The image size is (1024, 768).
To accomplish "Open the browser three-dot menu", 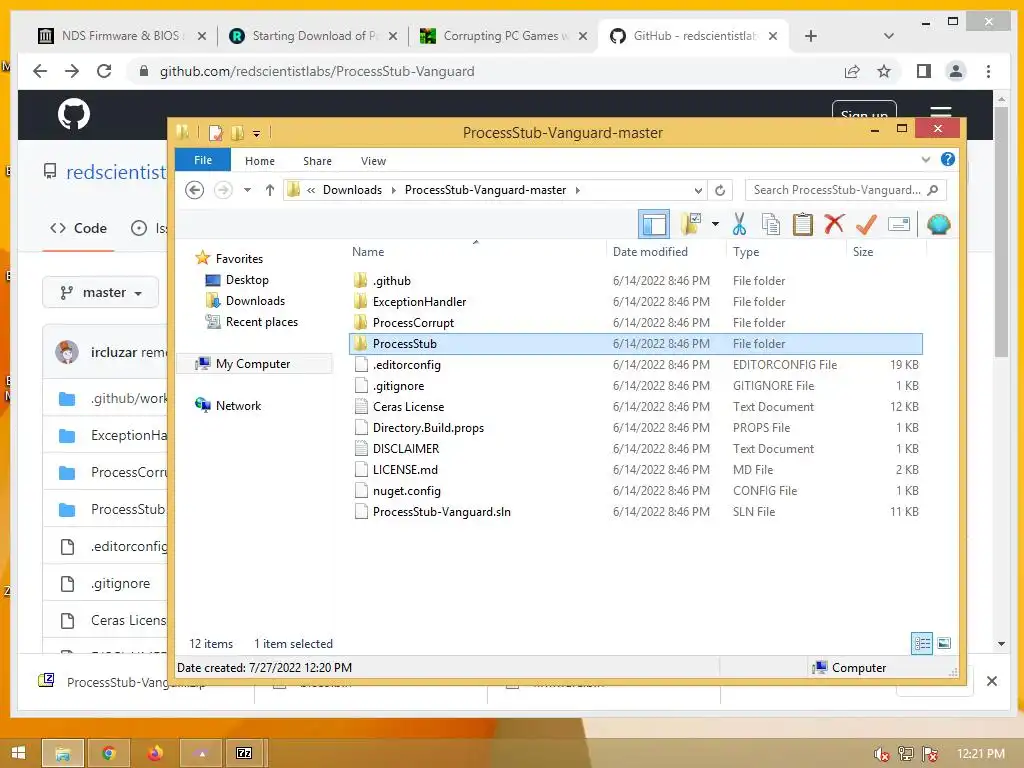I will pos(988,71).
